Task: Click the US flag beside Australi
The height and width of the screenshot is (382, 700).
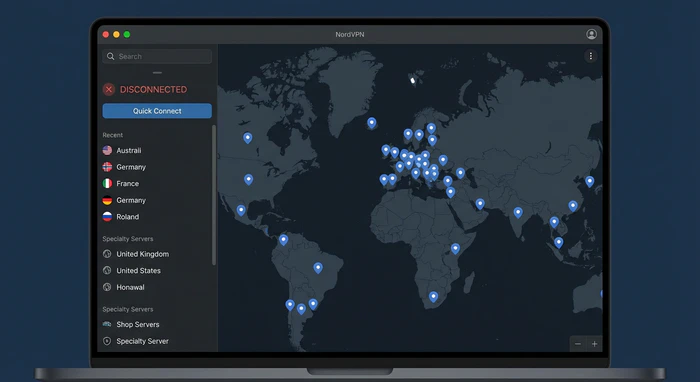Action: point(107,150)
